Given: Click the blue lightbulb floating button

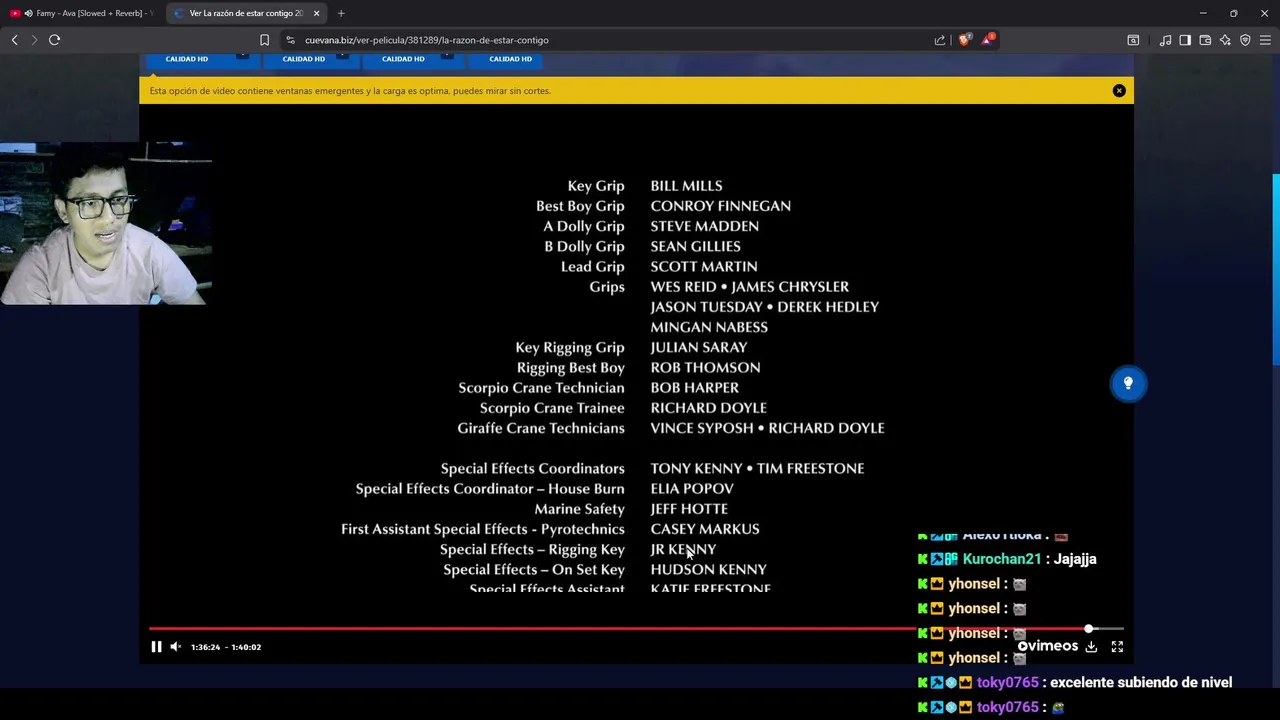Looking at the screenshot, I should [x=1128, y=384].
